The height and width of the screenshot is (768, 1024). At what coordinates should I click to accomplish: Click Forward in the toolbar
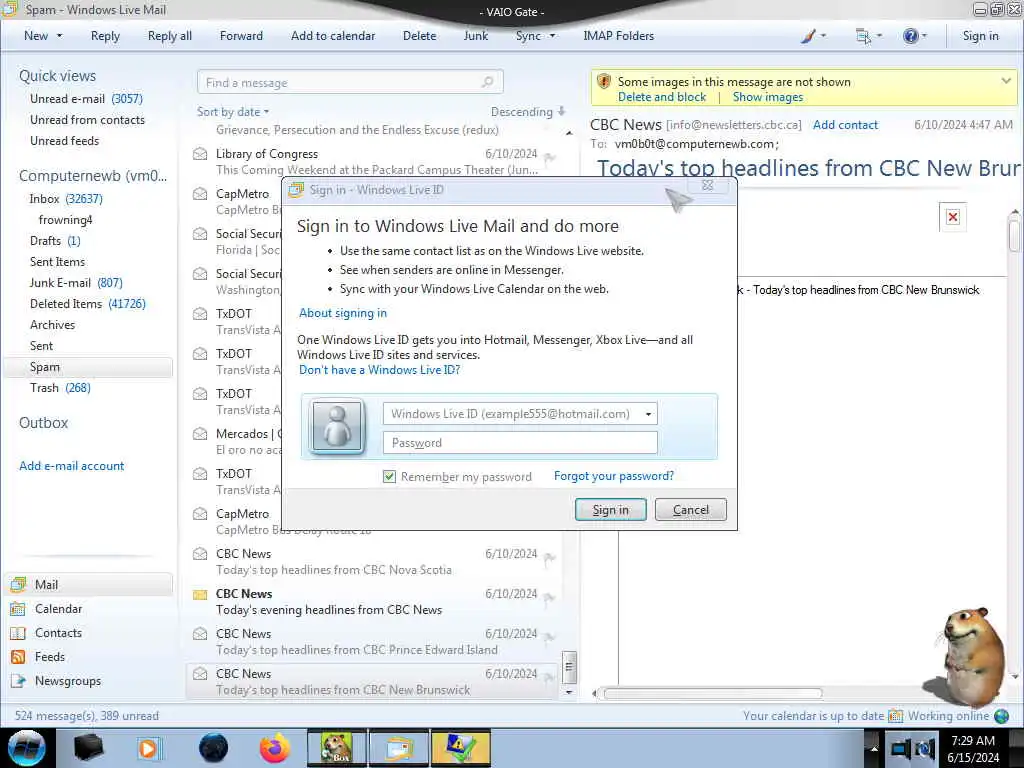pyautogui.click(x=241, y=36)
